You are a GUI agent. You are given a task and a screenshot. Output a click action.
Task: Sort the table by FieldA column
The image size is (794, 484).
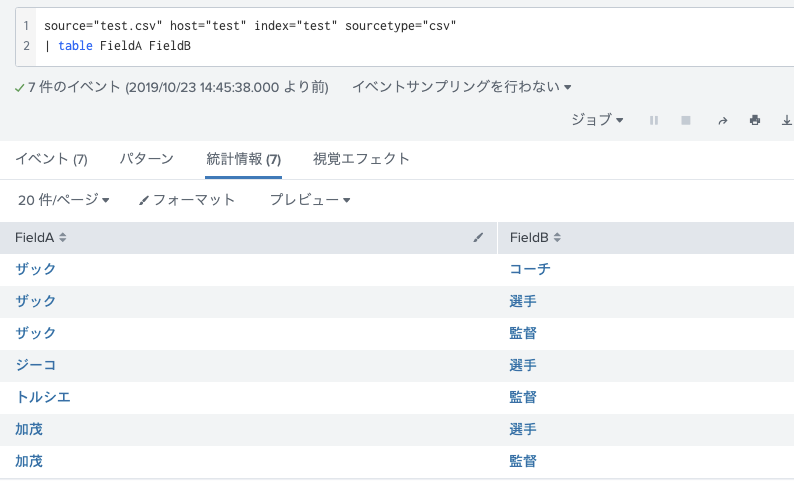coord(41,238)
